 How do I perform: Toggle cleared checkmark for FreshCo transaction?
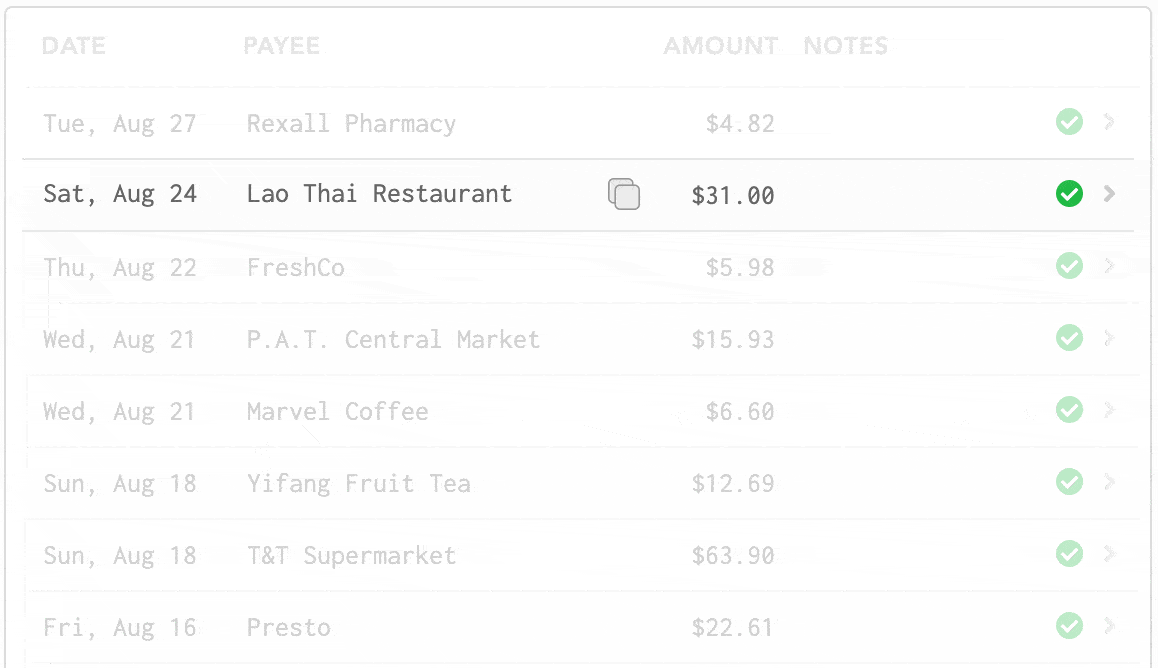[1069, 266]
